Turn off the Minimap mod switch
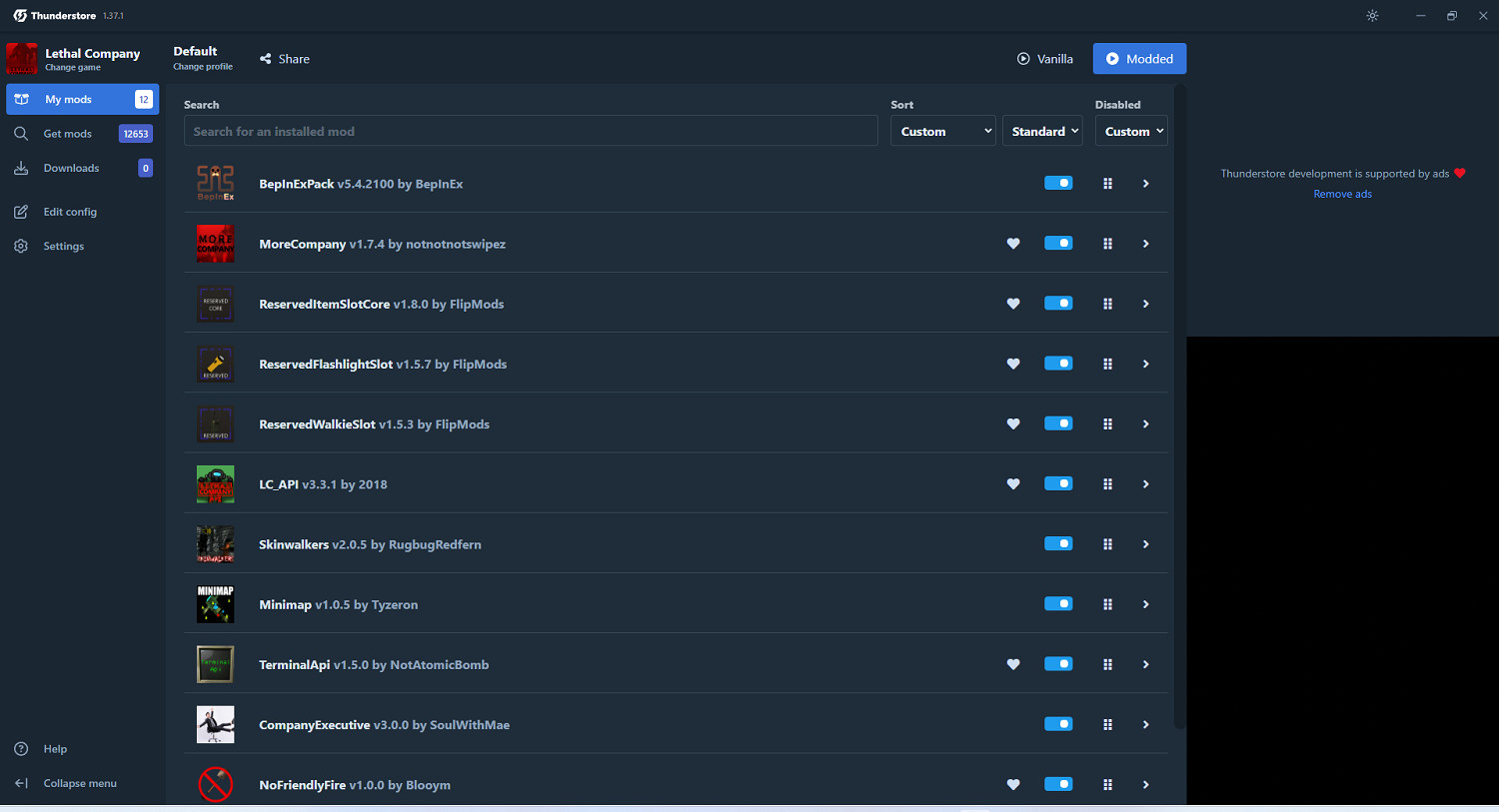 click(x=1058, y=604)
